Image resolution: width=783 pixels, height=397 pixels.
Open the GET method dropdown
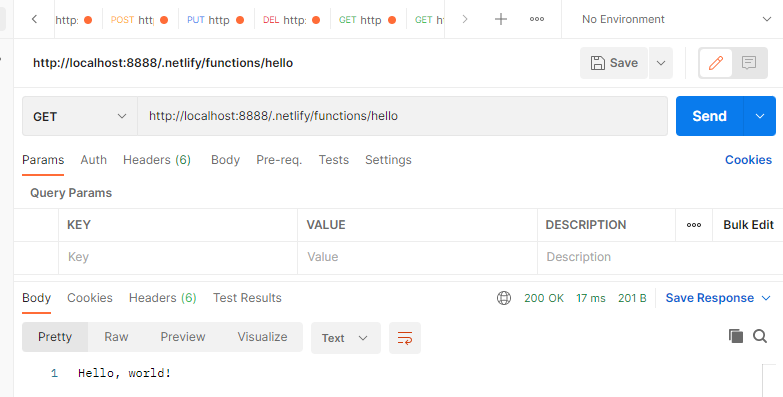[79, 116]
